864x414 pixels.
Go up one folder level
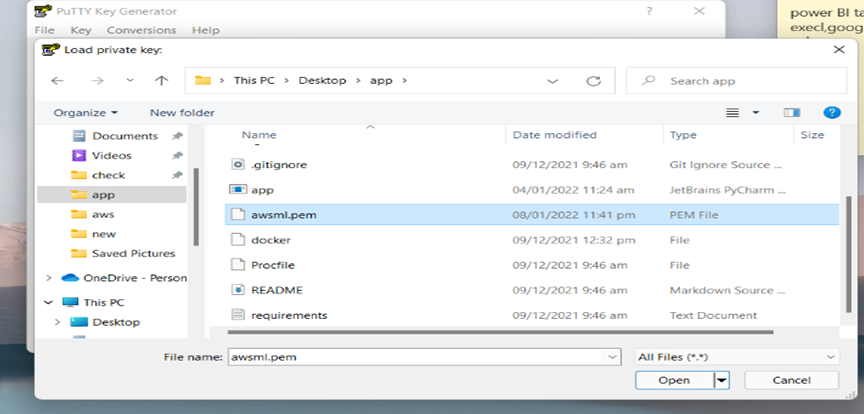(161, 80)
